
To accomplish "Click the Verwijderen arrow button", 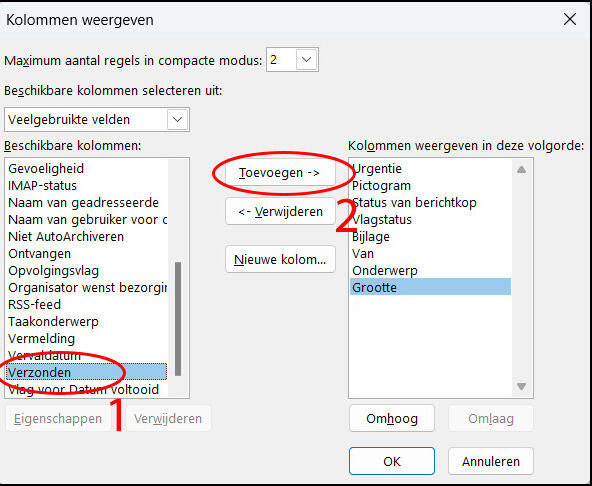I will point(280,211).
